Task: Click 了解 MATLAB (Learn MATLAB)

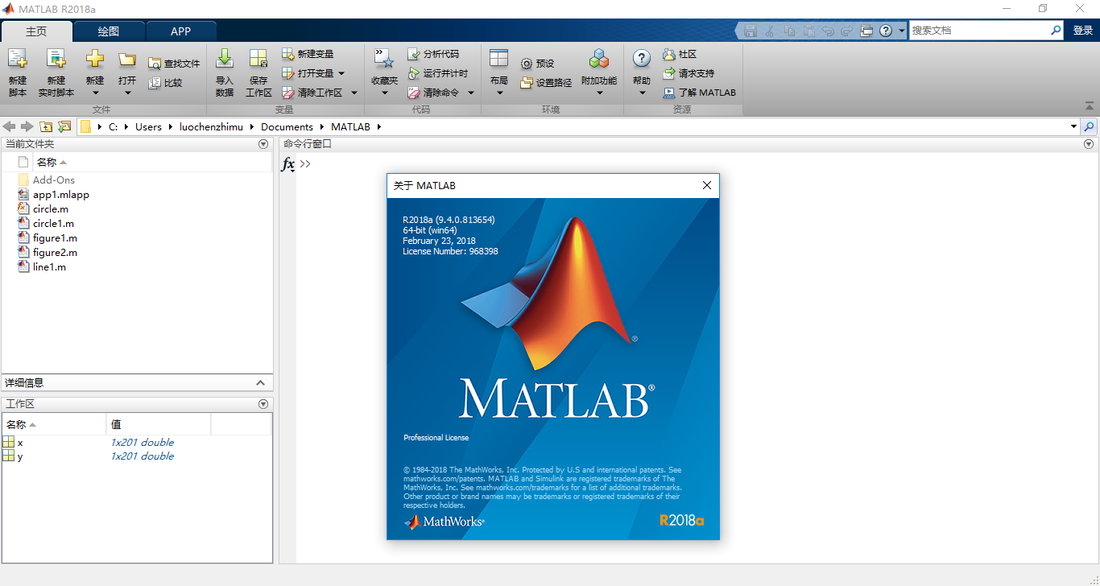Action: point(699,93)
